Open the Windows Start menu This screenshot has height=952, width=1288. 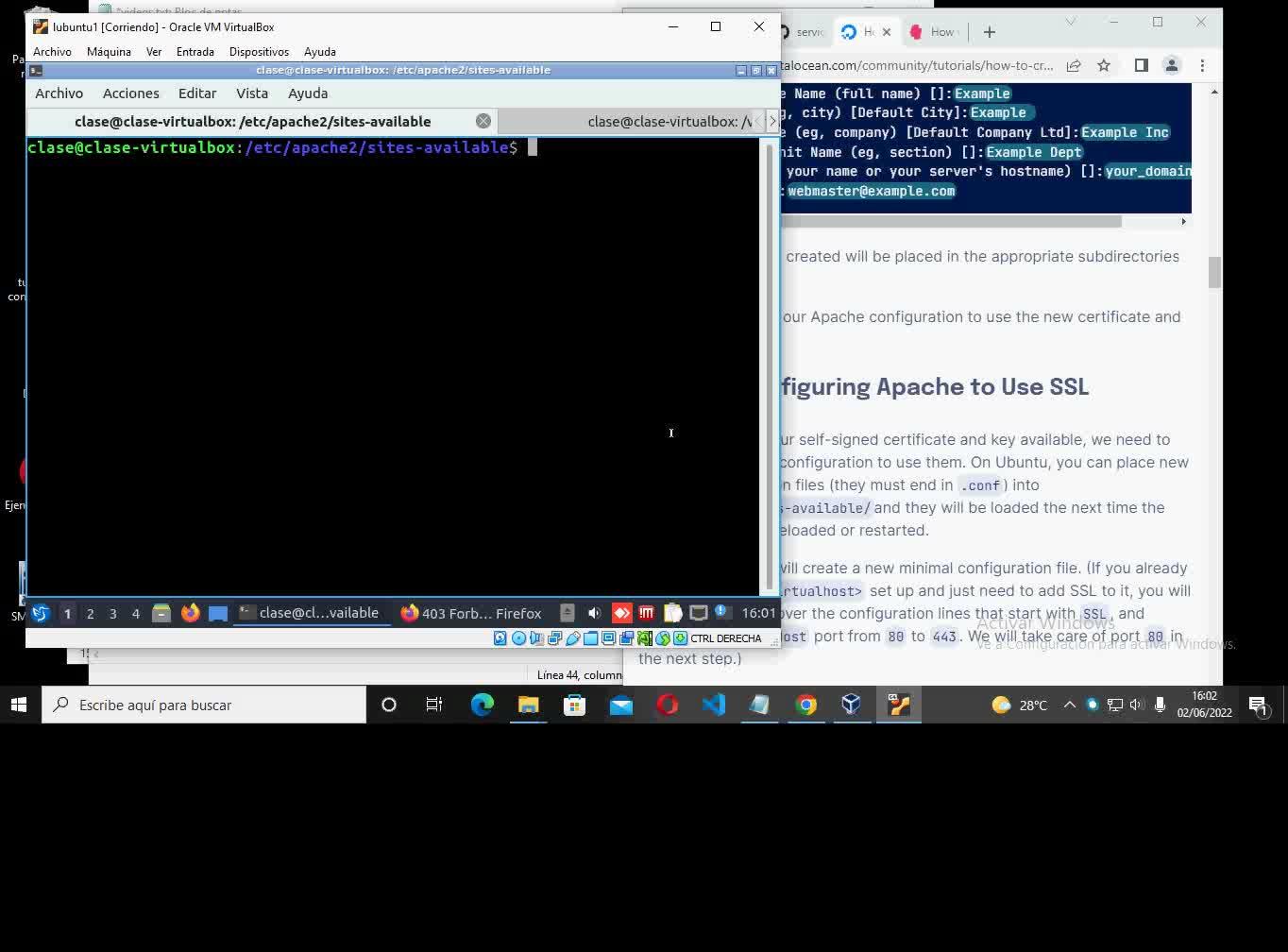pos(19,705)
